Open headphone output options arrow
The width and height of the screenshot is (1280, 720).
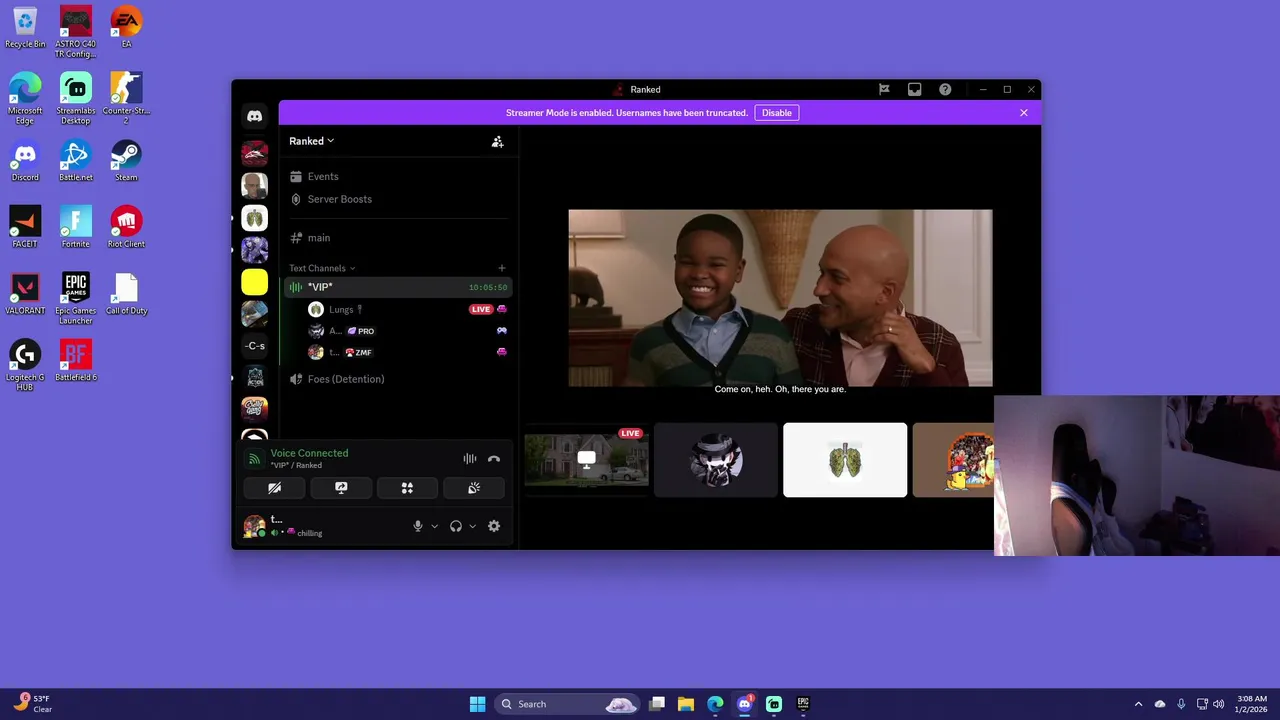click(472, 526)
